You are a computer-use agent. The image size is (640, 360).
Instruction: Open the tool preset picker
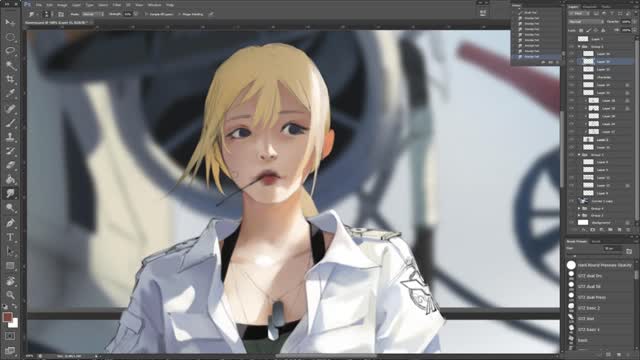click(x=33, y=14)
